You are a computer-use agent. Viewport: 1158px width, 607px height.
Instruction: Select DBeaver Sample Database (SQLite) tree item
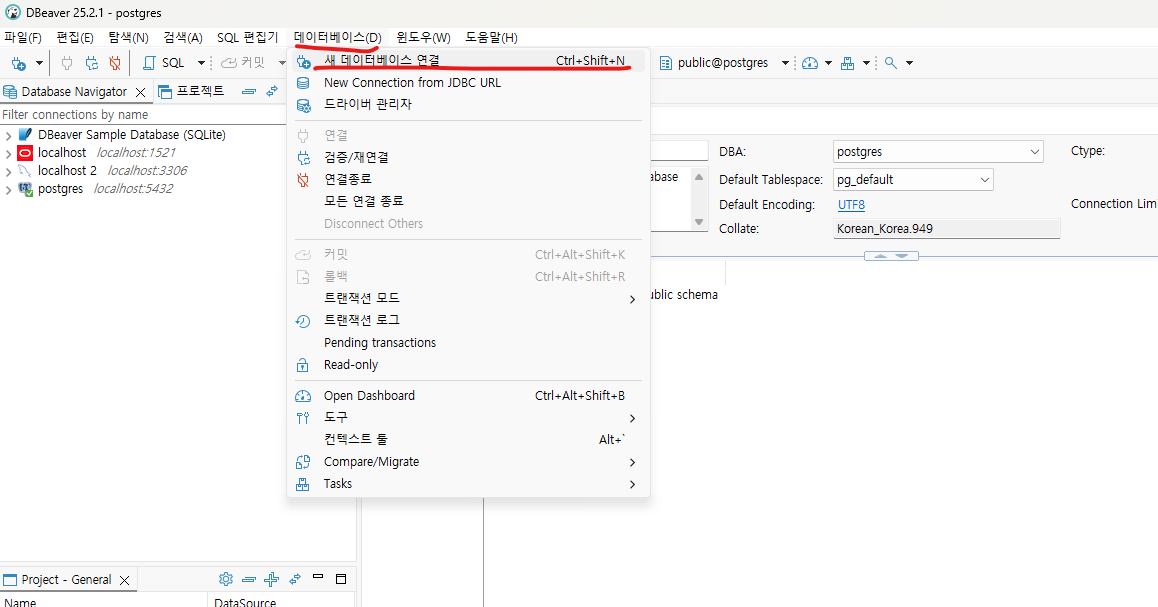tap(131, 134)
